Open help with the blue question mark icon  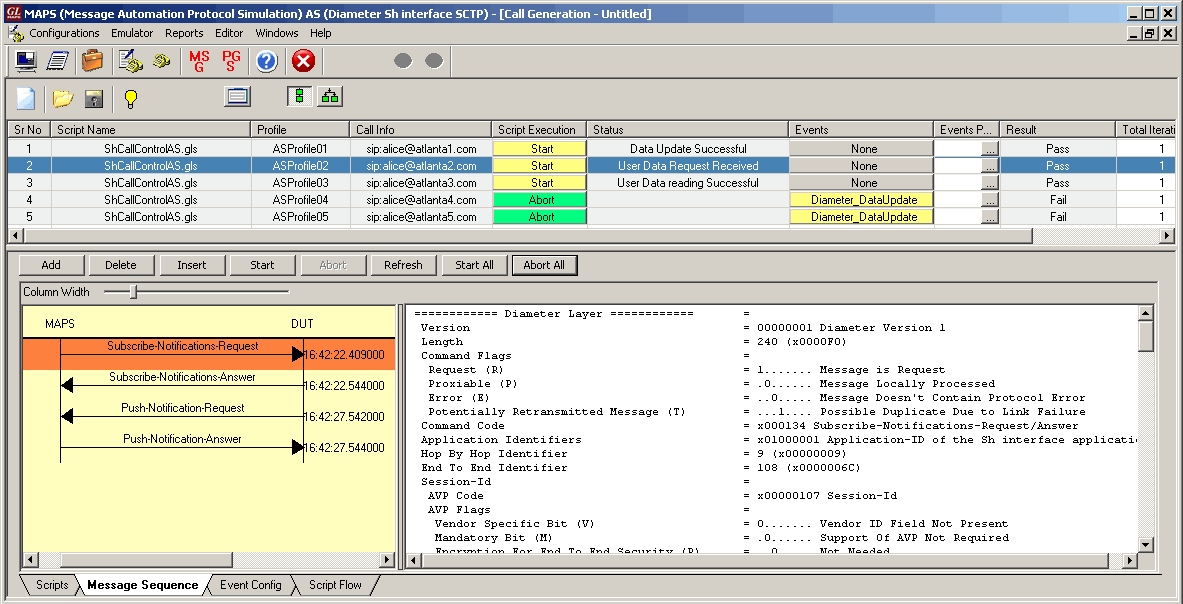(266, 61)
